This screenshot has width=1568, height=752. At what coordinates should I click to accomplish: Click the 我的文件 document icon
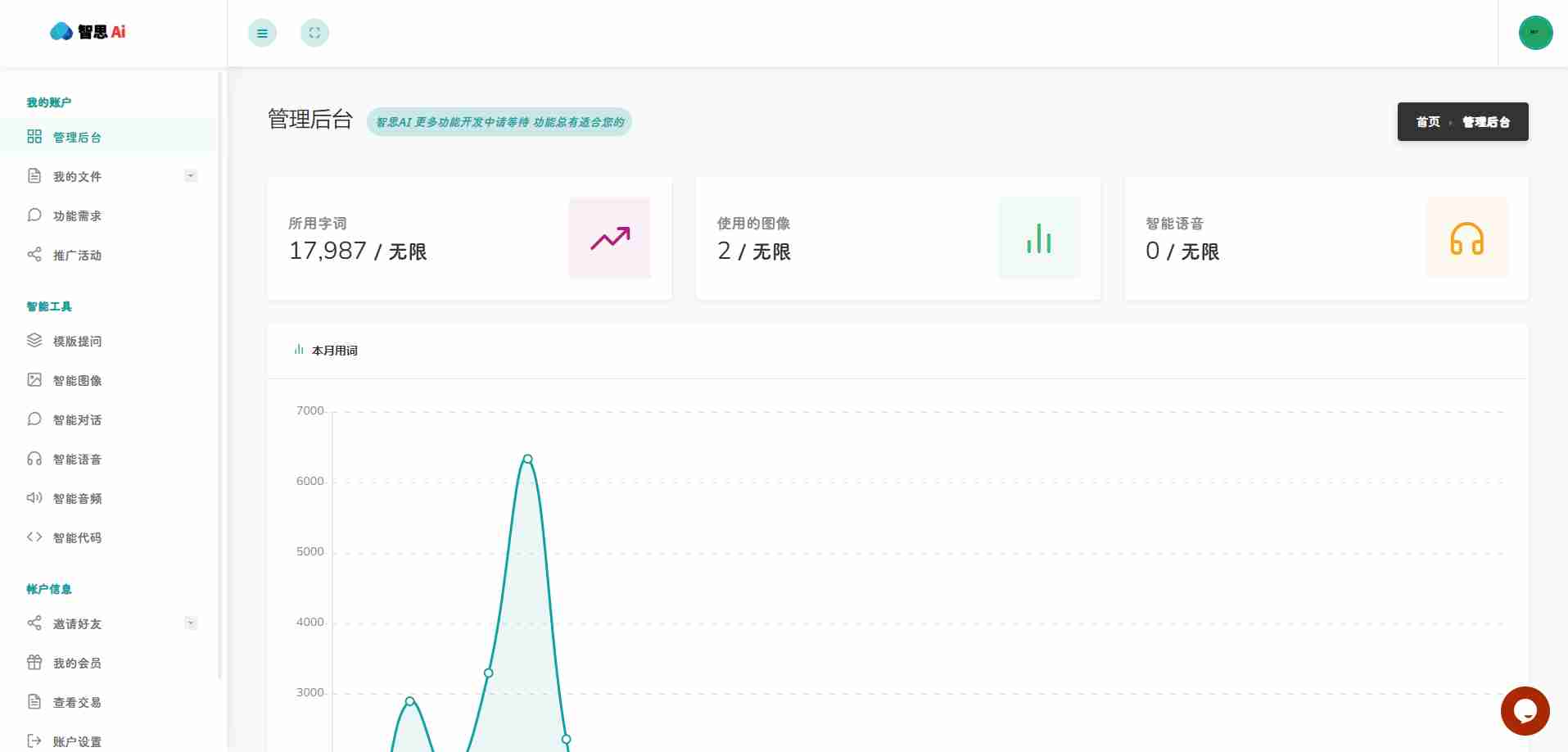tap(34, 176)
